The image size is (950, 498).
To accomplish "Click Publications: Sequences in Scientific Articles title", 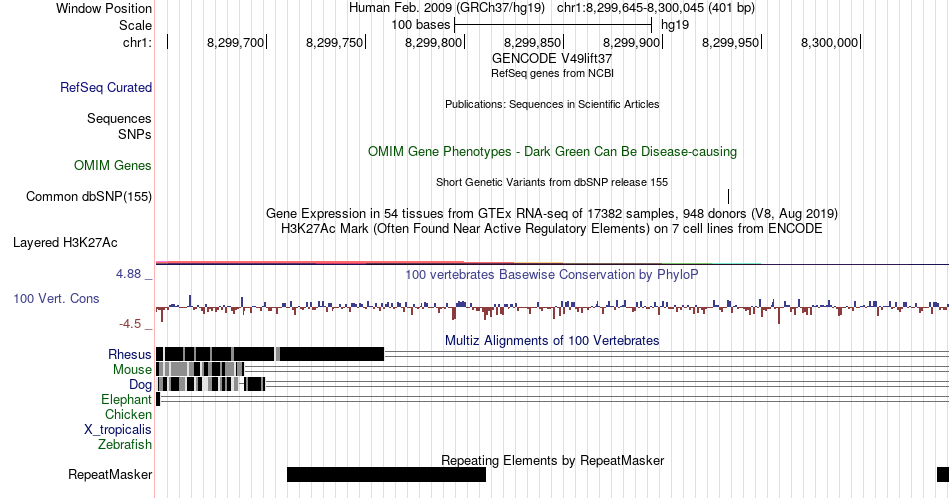I will pyautogui.click(x=552, y=104).
